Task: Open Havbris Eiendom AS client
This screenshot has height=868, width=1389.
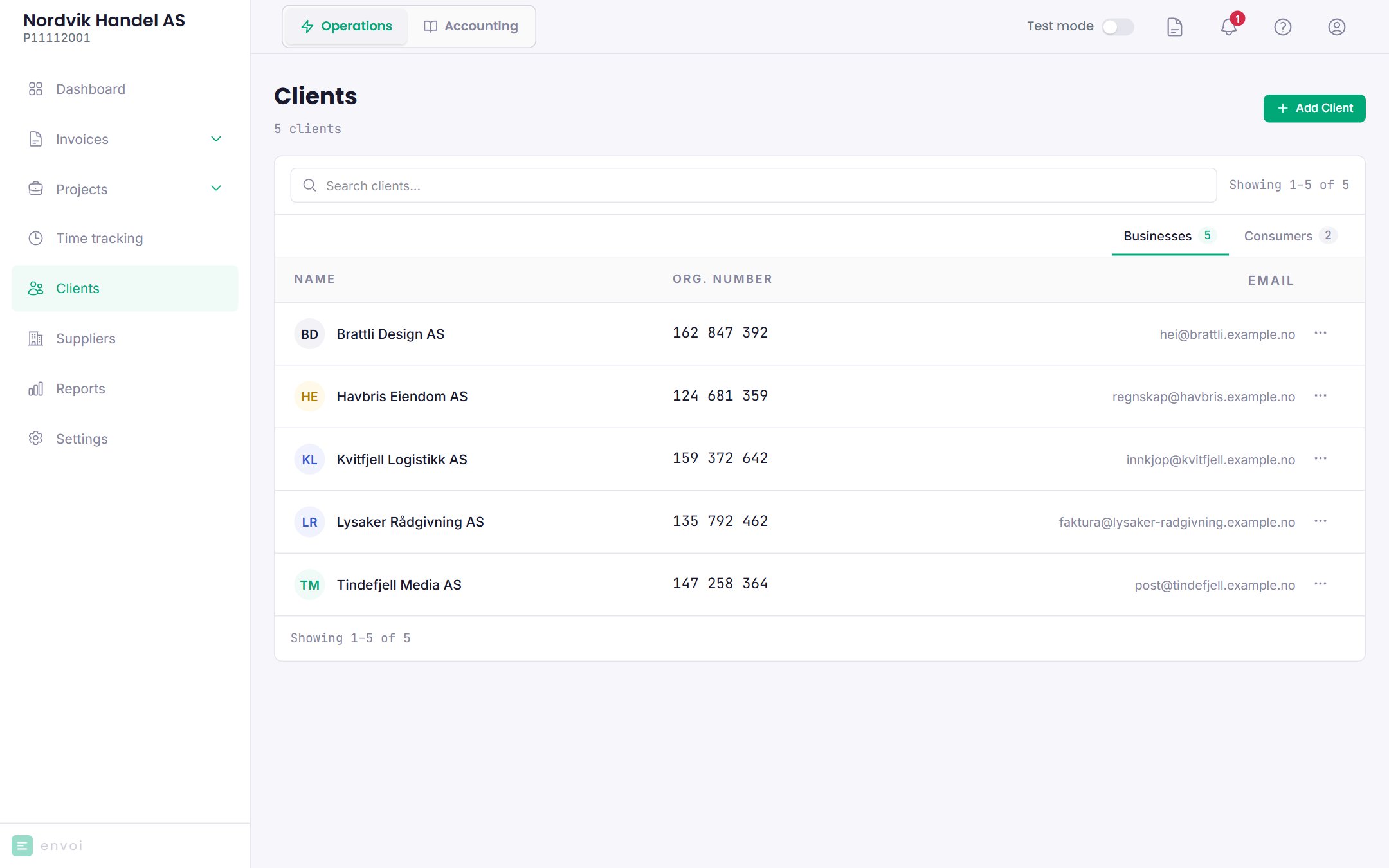Action: point(402,396)
